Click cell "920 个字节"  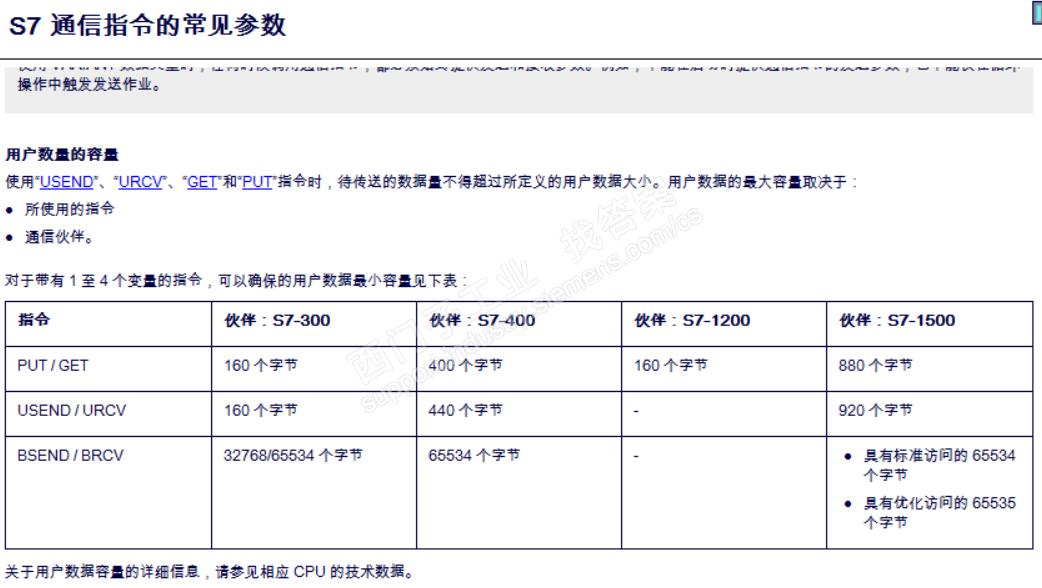875,411
